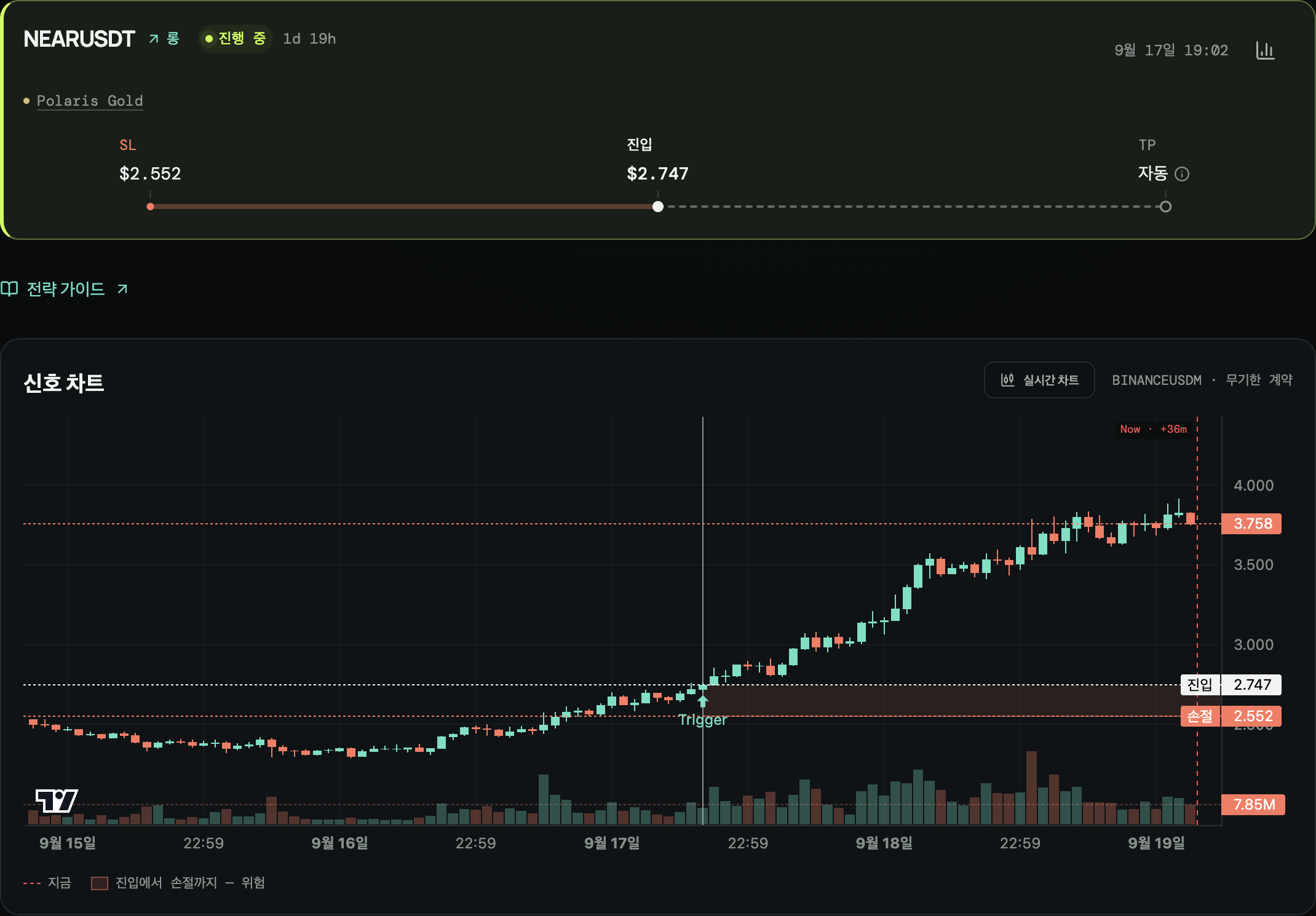The width and height of the screenshot is (1316, 916).
Task: Click the 1d 19h duration text
Action: pos(309,39)
